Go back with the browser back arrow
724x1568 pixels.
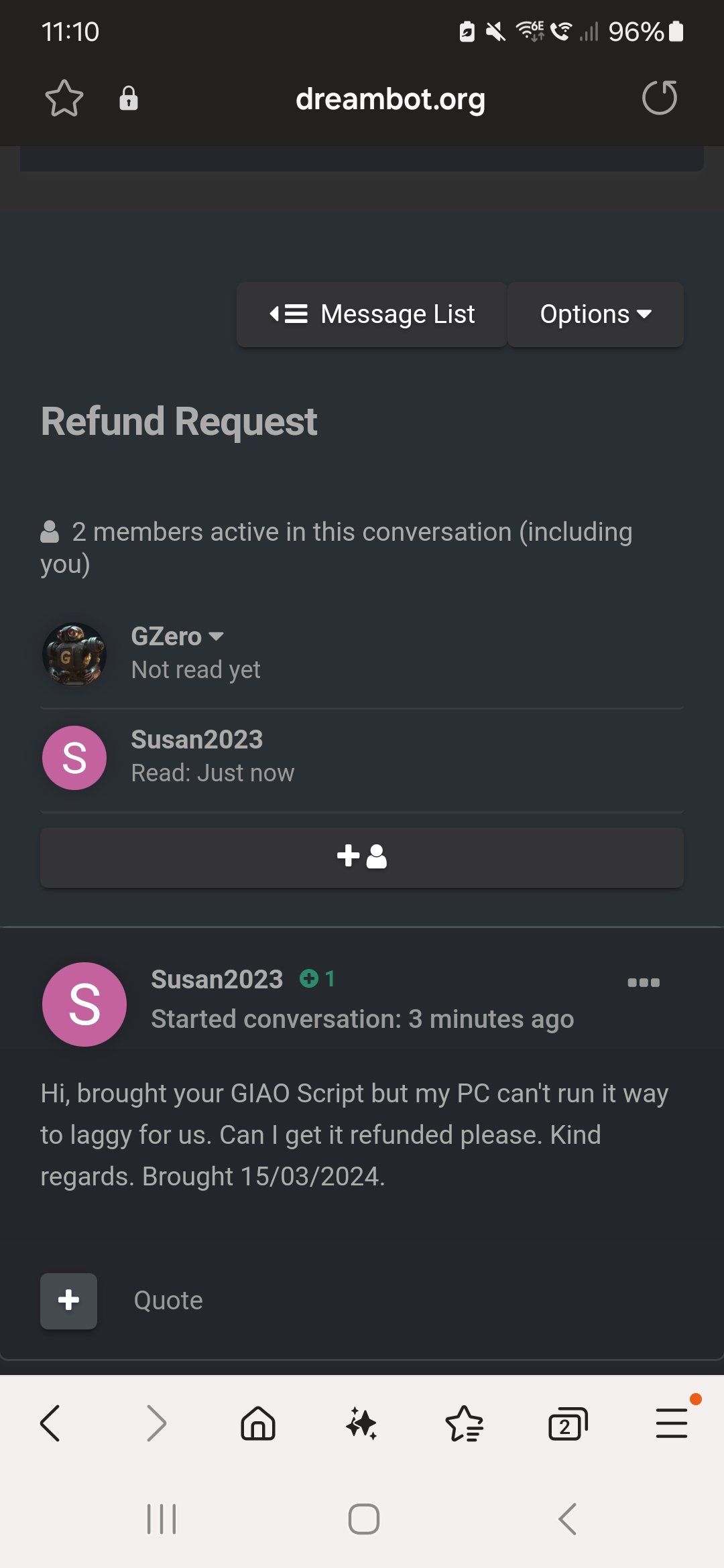click(x=51, y=1423)
